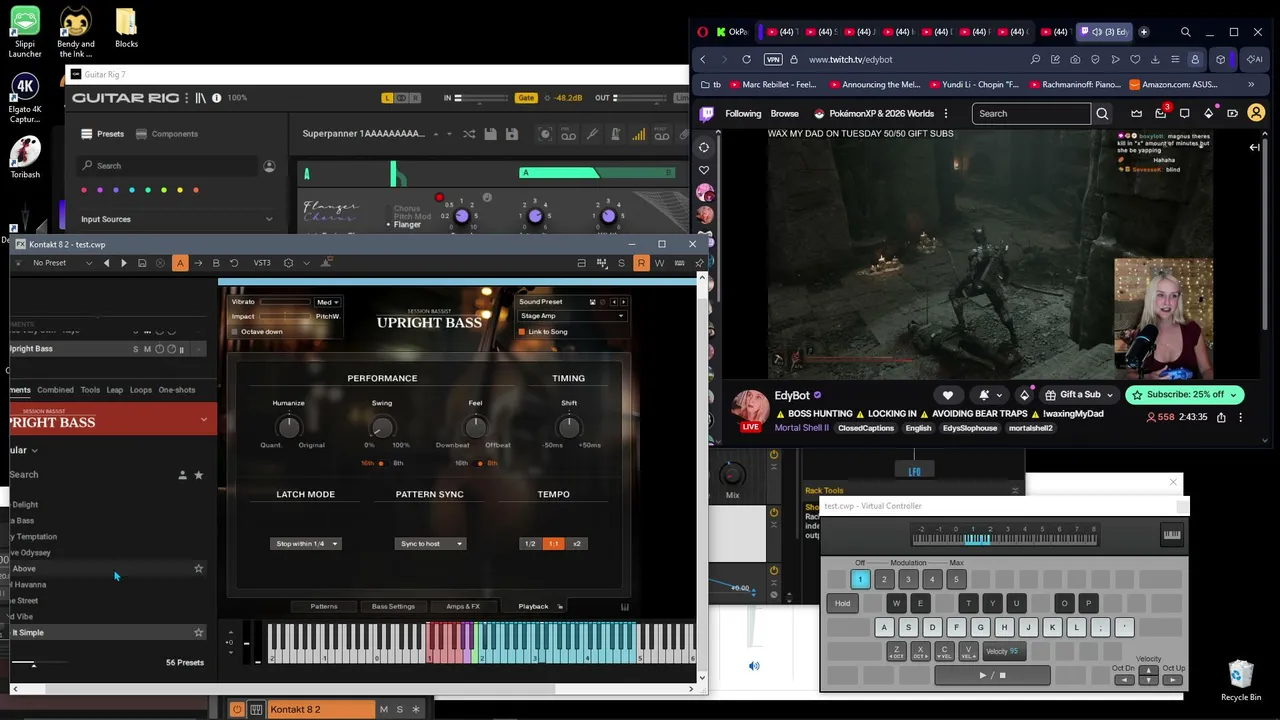The image size is (1280, 720).
Task: Set tempo to 1/2 in the Tempo section
Action: tap(530, 544)
